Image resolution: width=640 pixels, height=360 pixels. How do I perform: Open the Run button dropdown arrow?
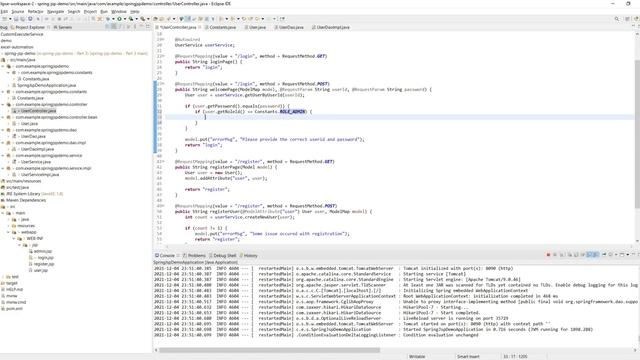point(124,19)
